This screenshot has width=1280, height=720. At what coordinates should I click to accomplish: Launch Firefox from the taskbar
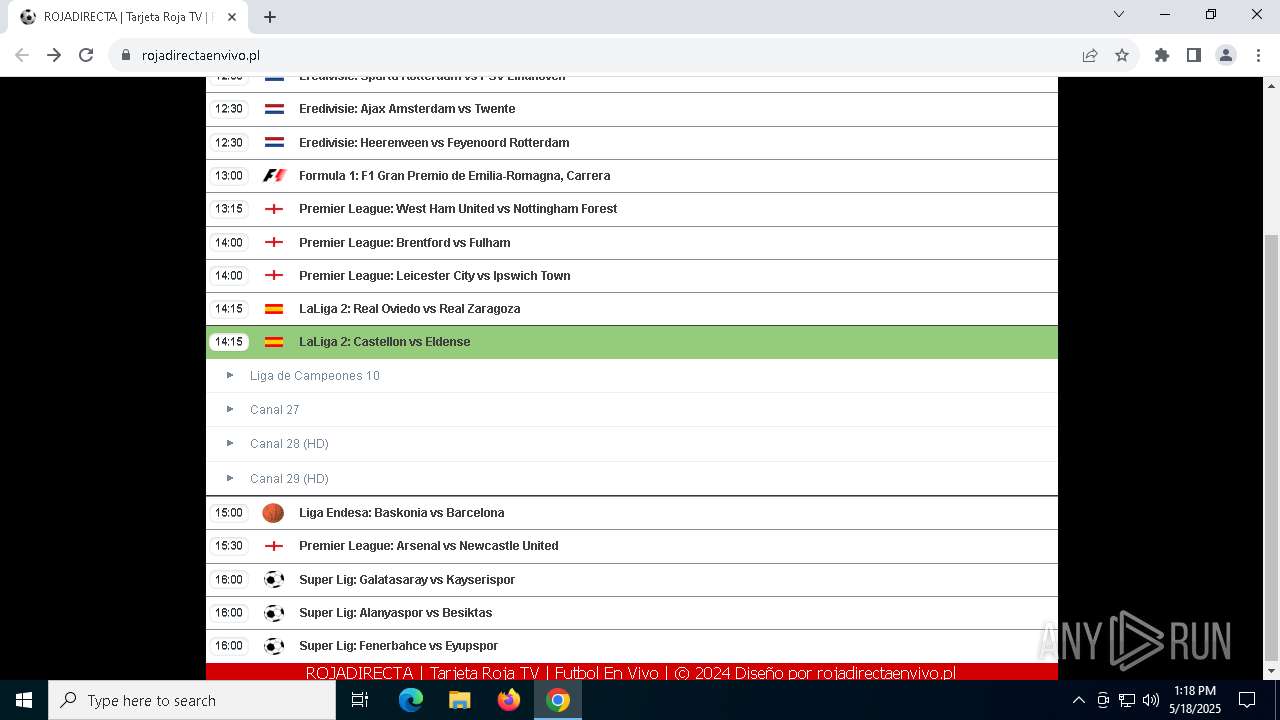tap(509, 700)
